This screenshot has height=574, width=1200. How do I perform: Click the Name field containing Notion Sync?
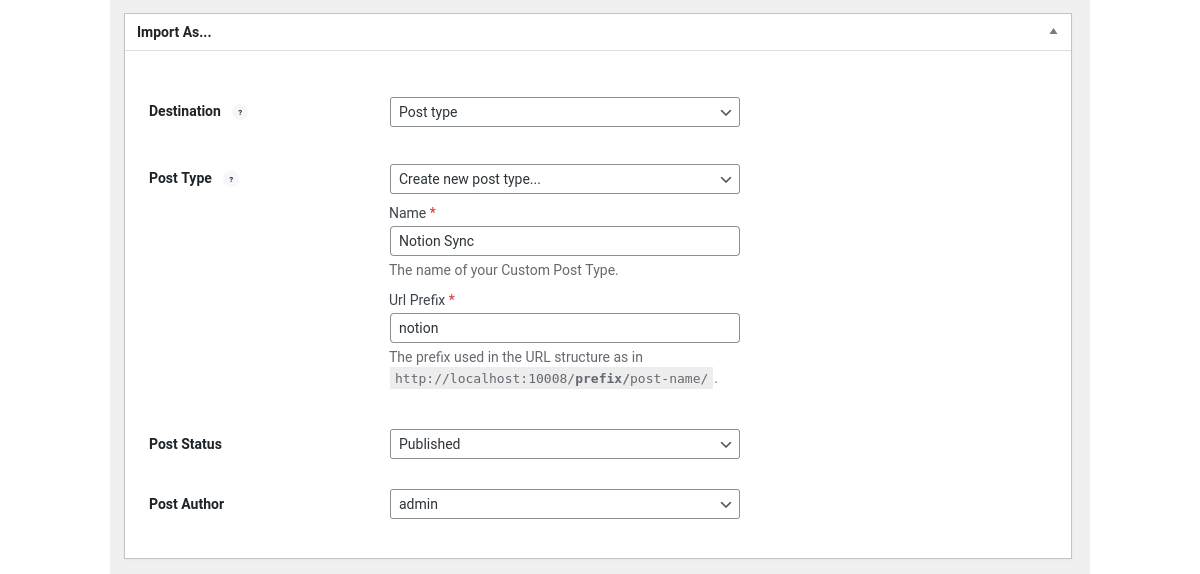(564, 241)
